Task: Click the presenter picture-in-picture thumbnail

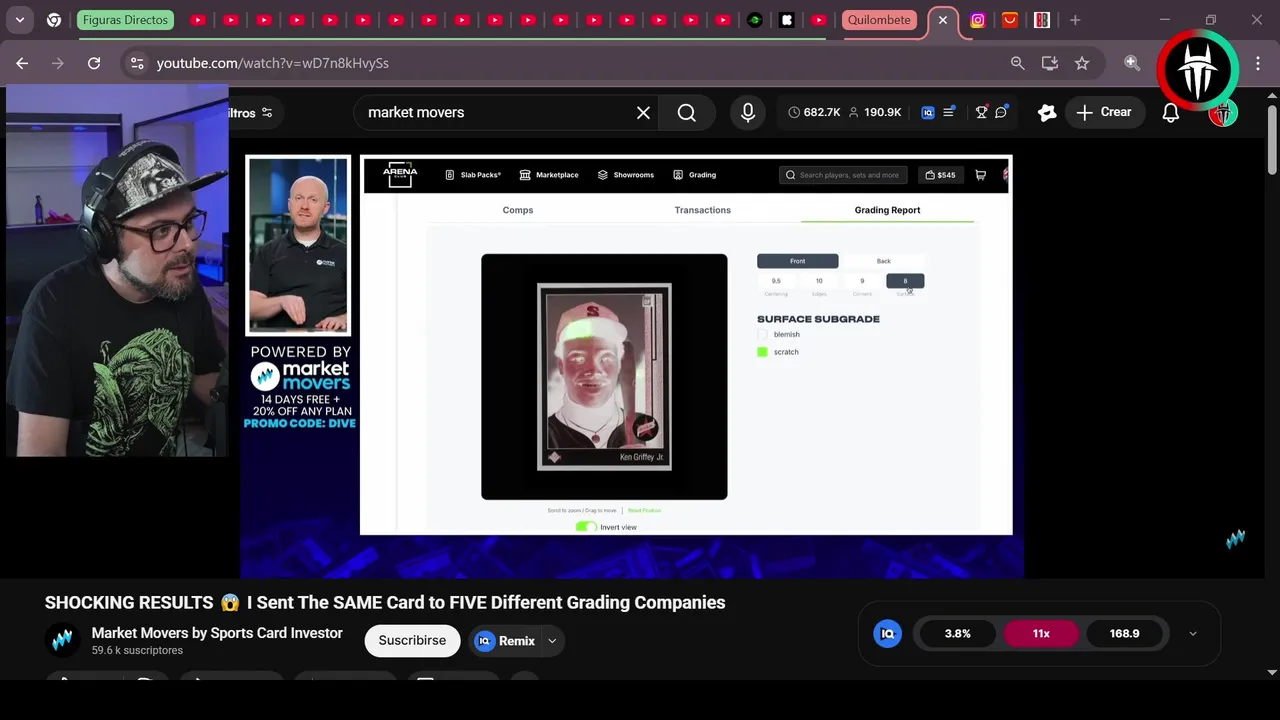Action: (298, 246)
